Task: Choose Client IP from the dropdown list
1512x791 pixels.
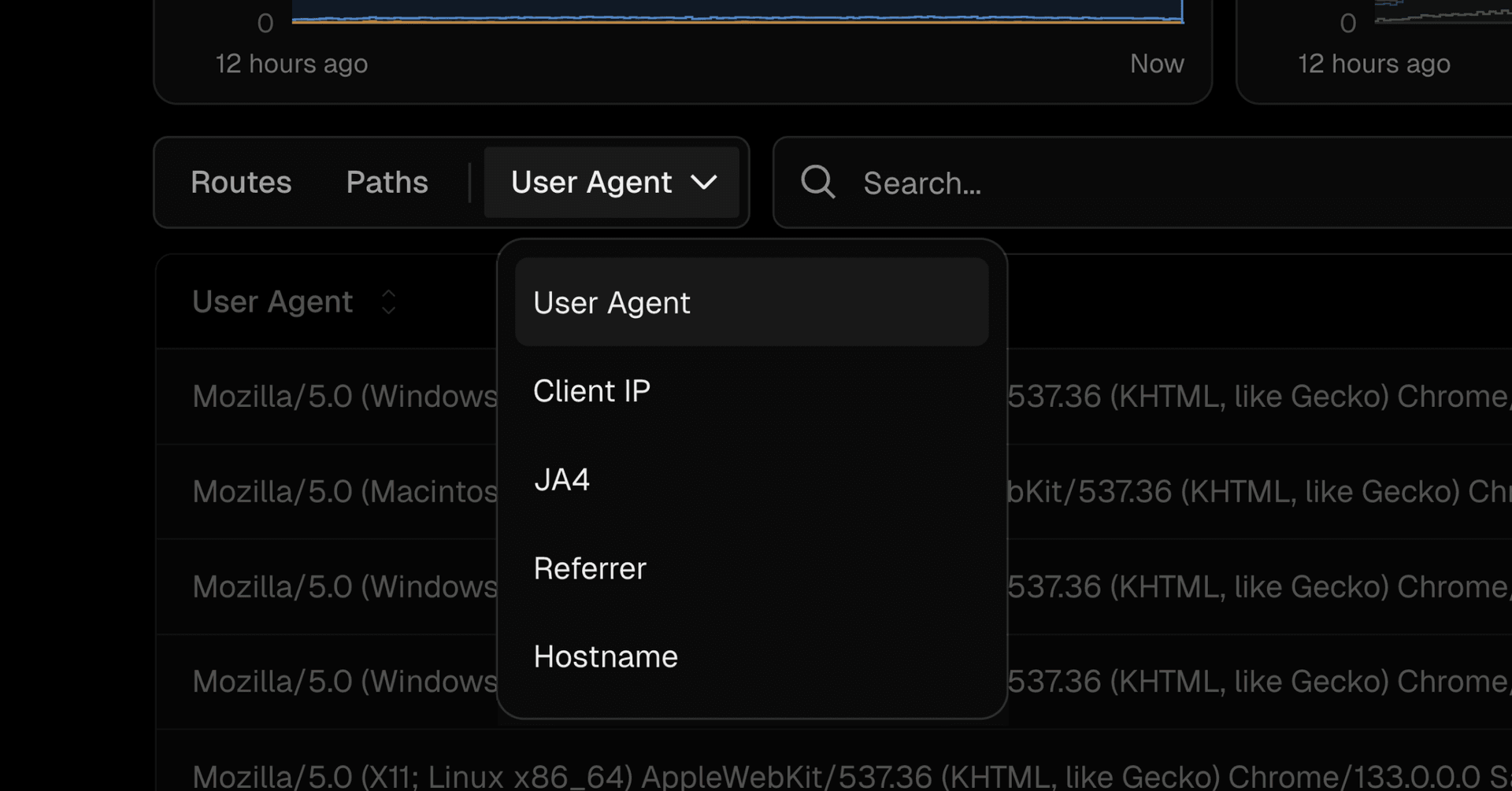Action: point(591,391)
